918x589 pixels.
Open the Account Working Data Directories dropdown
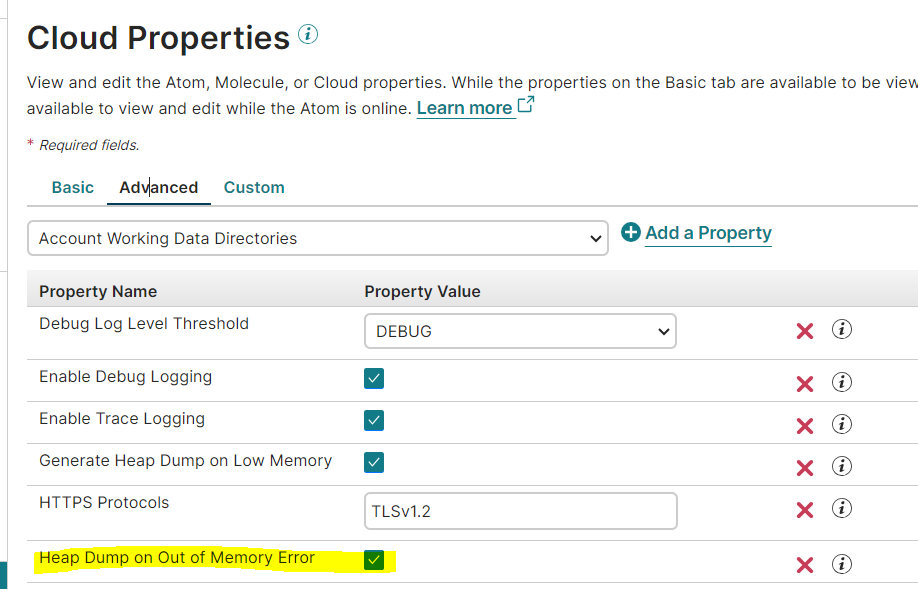pyautogui.click(x=318, y=238)
